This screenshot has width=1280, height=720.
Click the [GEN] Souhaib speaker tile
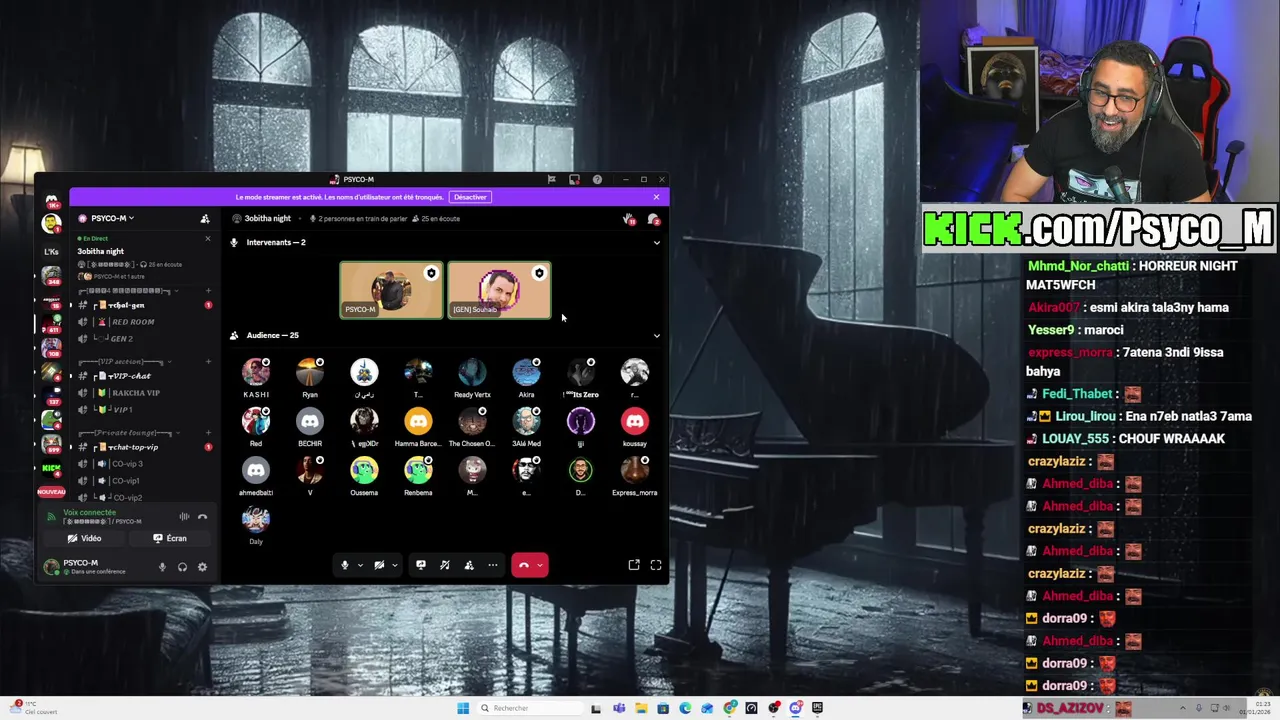pos(499,290)
